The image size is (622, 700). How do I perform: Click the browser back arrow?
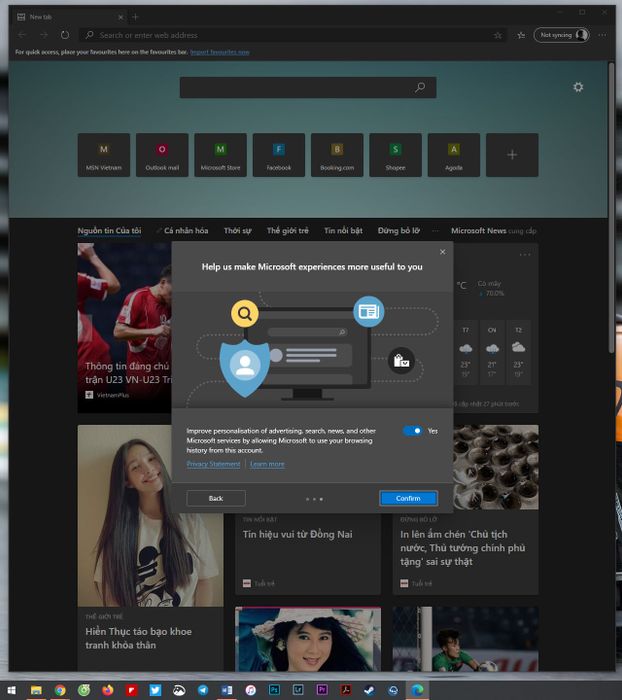click(x=22, y=35)
